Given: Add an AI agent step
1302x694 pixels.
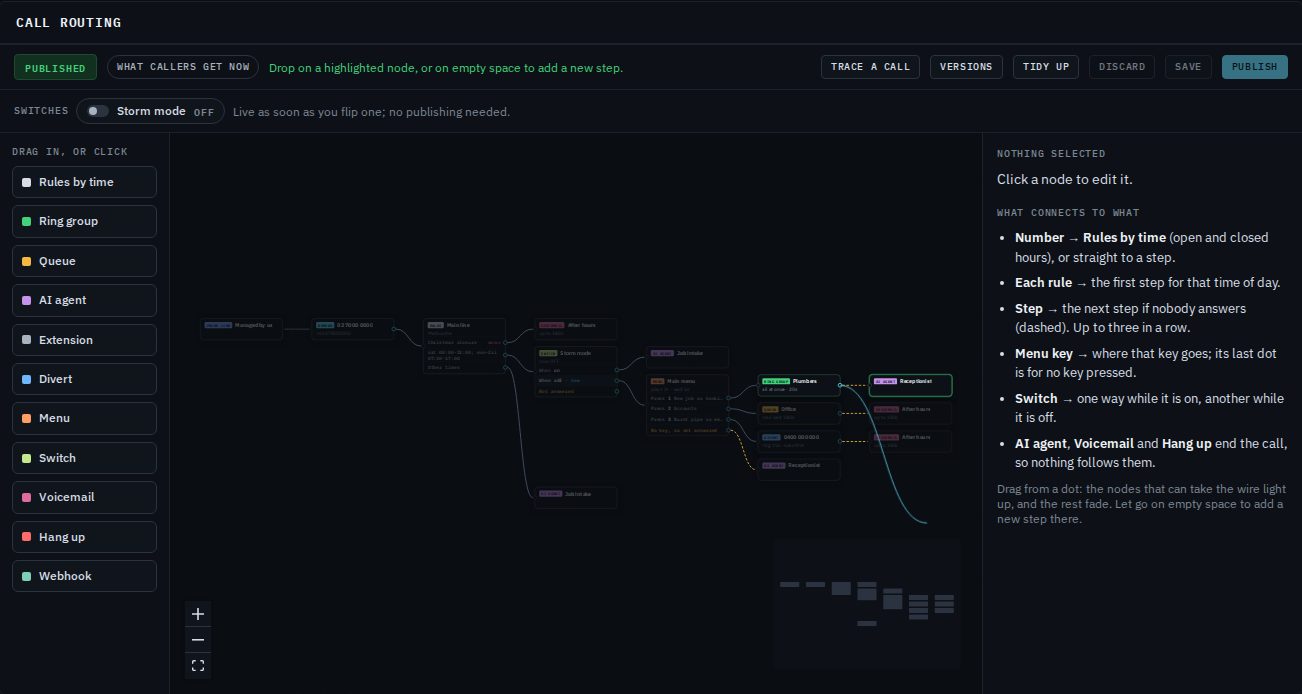Looking at the screenshot, I should point(84,300).
